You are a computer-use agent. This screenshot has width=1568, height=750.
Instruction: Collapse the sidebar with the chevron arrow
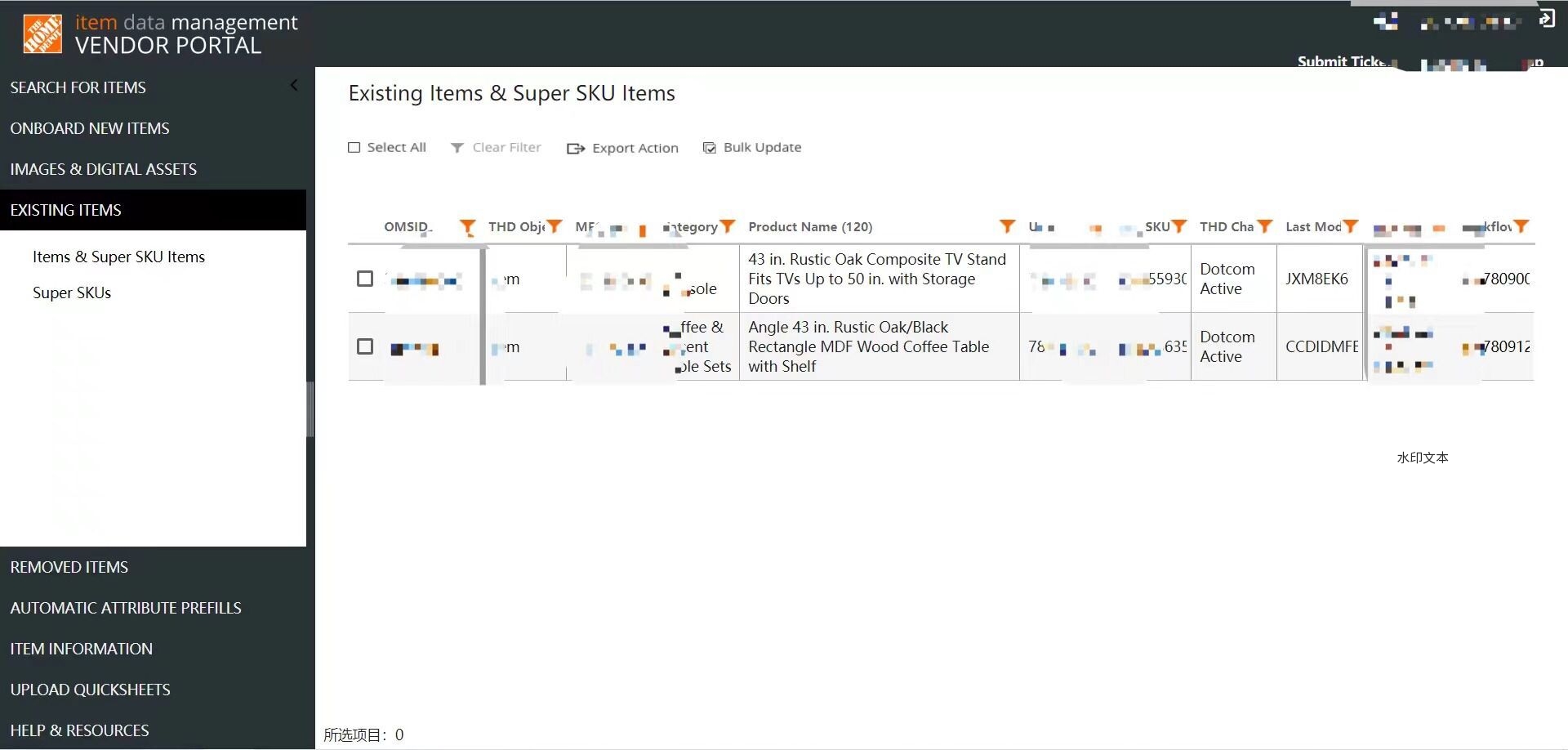pos(294,86)
